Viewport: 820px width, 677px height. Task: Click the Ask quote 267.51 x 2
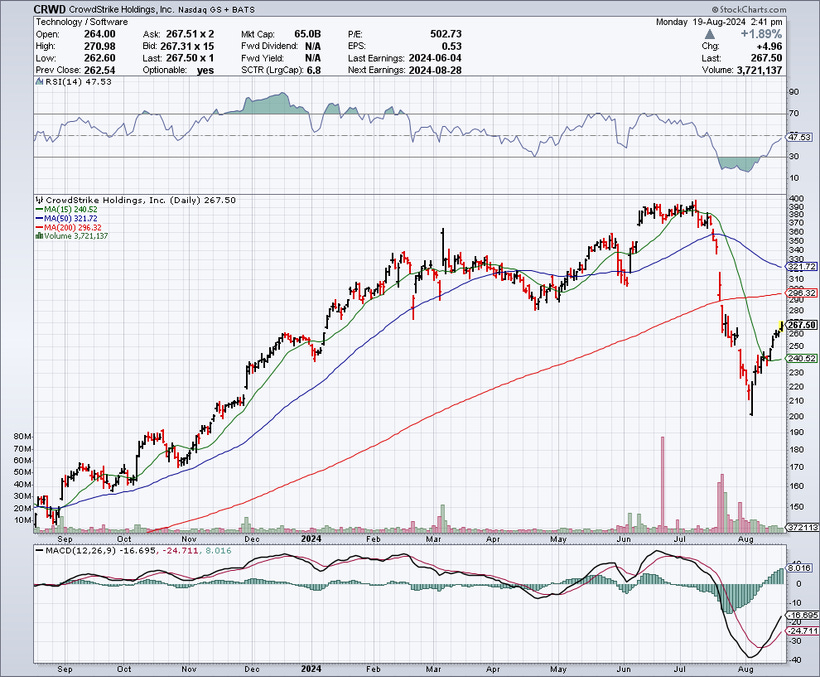point(190,34)
